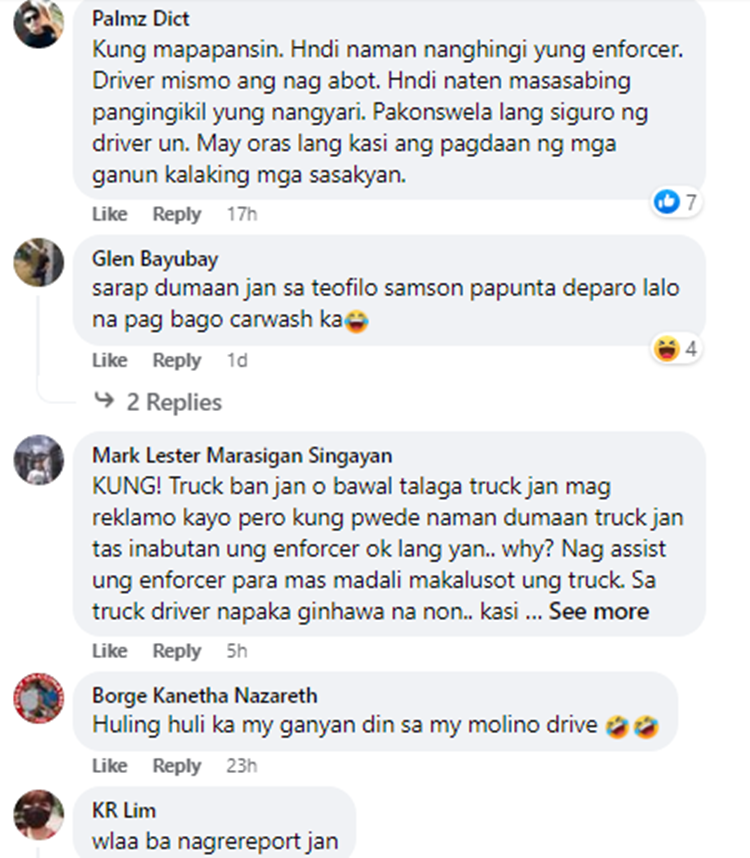Viewport: 750px width, 858px height.
Task: Expand Mark Lester's comment with See more
Action: click(598, 611)
